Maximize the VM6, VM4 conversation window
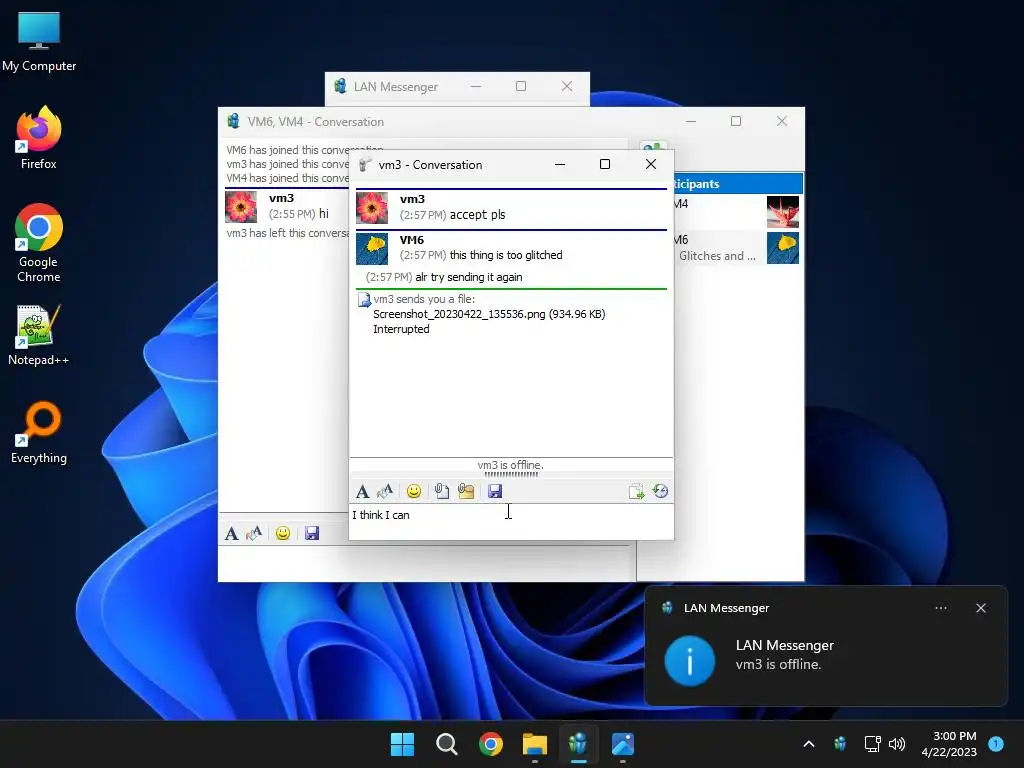Screen dimensions: 1024x768 coord(736,121)
